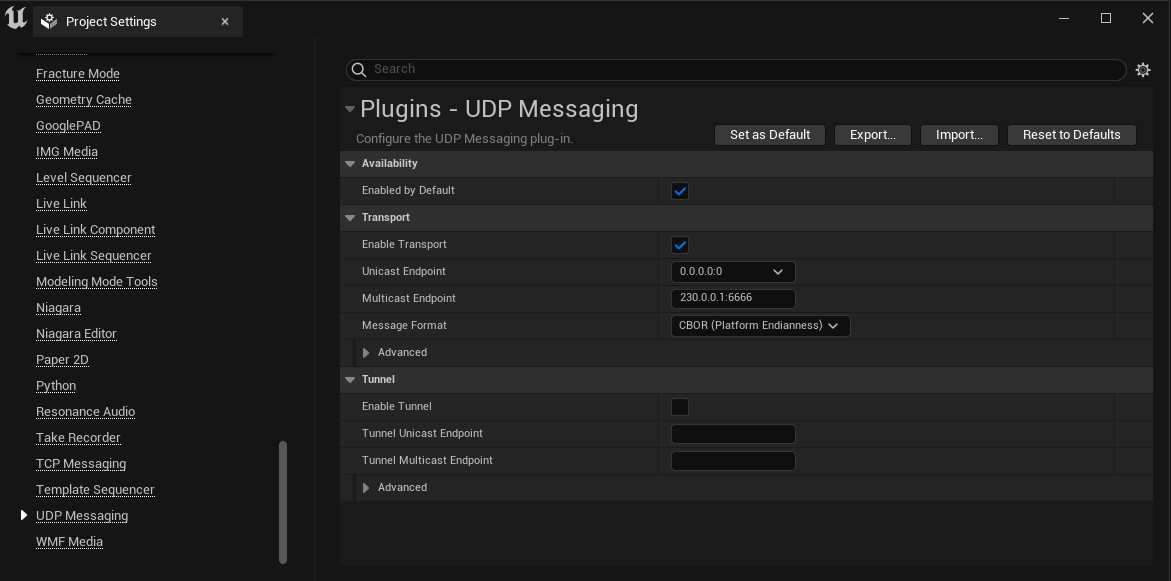Open Python settings
The height and width of the screenshot is (581, 1171).
[x=56, y=386]
